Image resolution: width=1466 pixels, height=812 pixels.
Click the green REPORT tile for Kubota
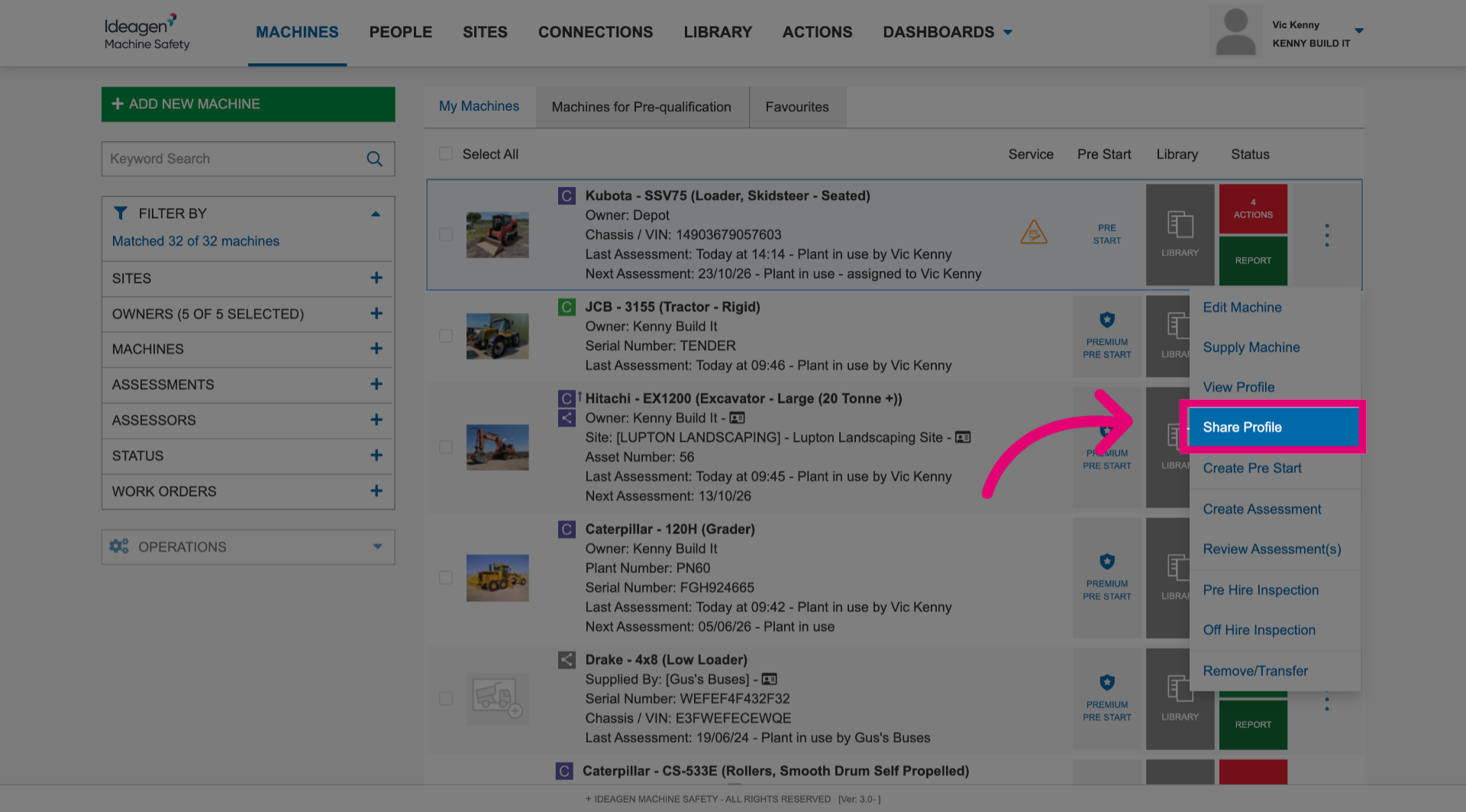coord(1253,261)
